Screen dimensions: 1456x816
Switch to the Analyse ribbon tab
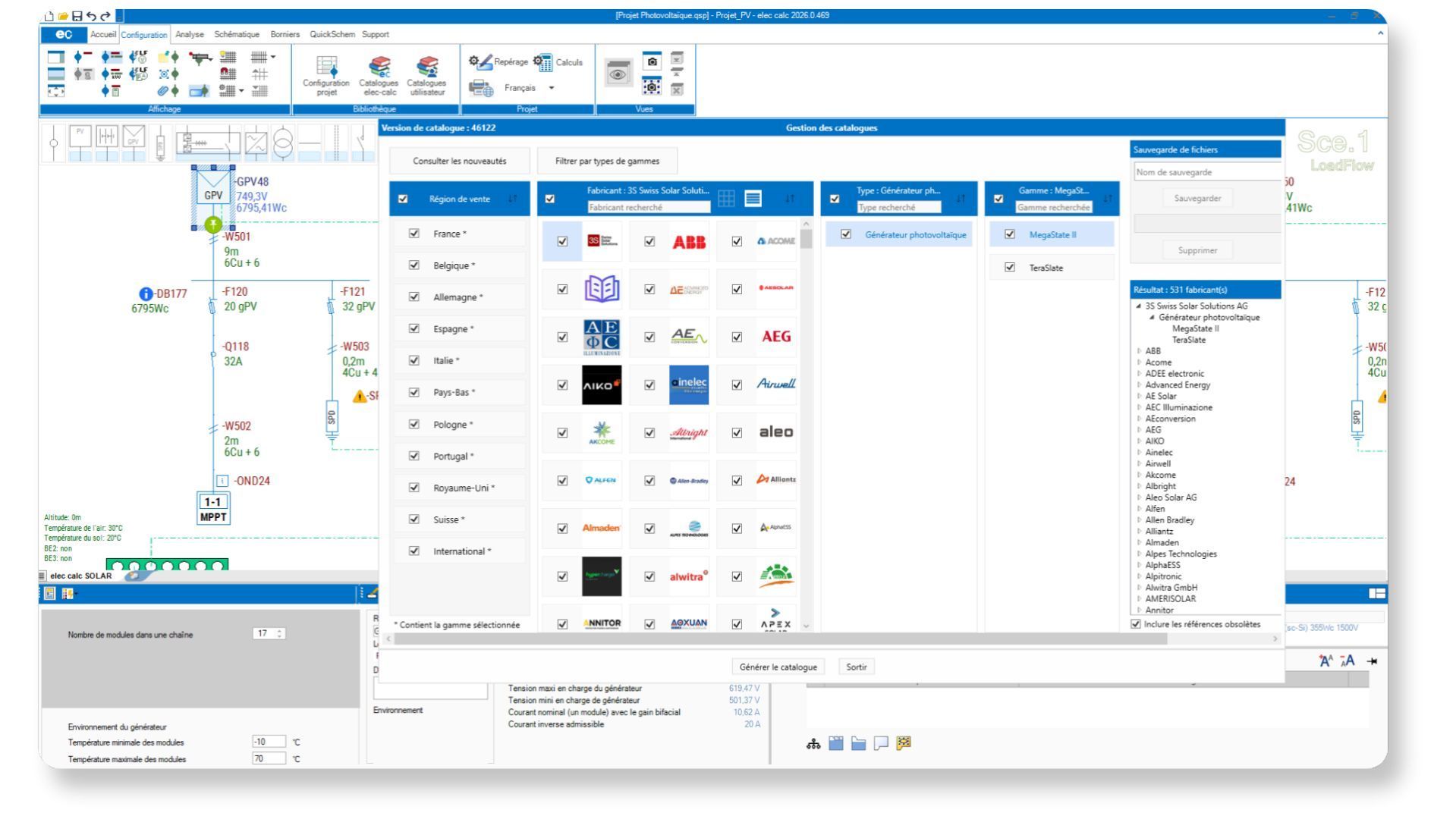[x=191, y=34]
